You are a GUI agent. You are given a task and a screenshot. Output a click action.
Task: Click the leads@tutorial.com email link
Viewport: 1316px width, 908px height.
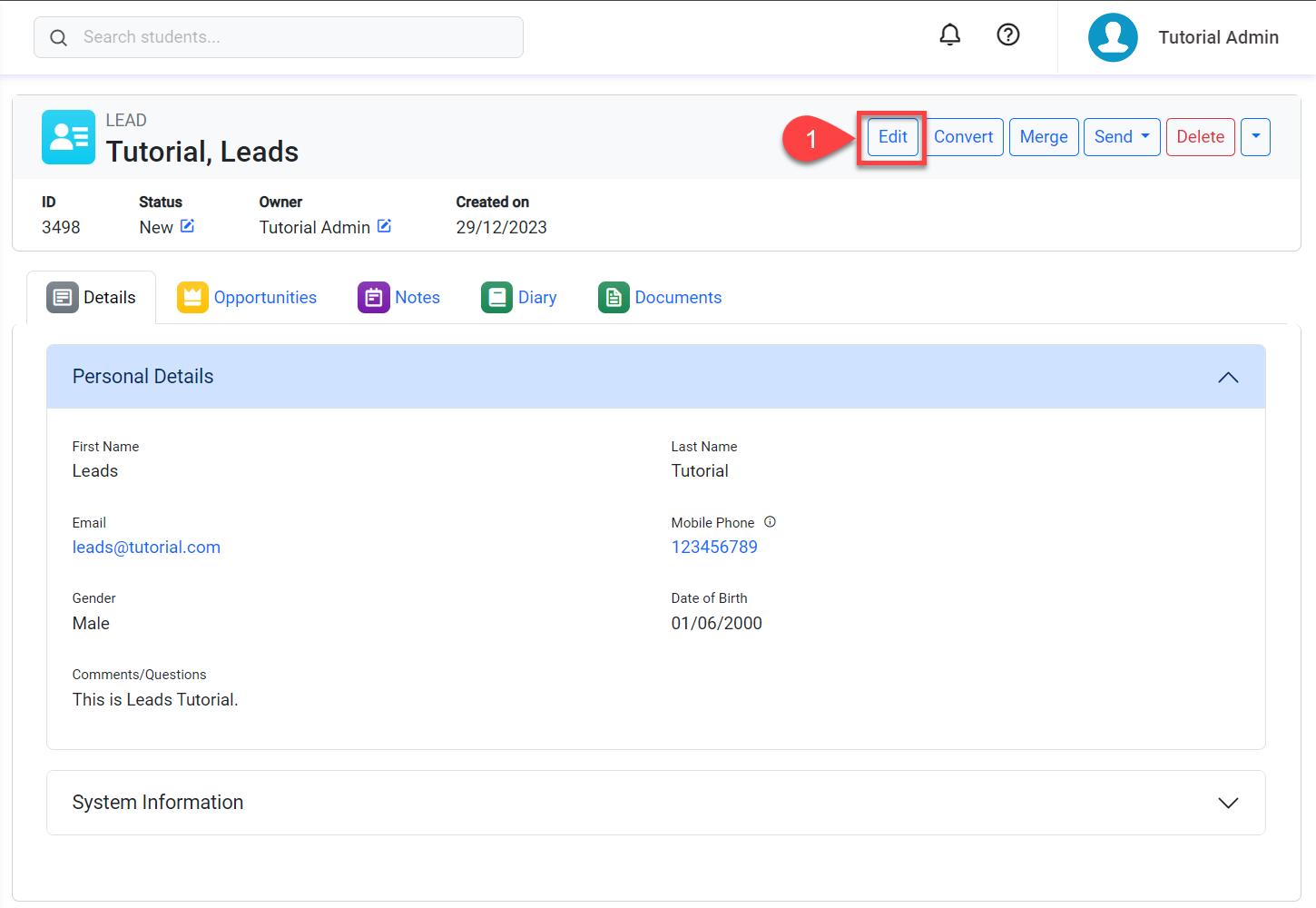146,548
